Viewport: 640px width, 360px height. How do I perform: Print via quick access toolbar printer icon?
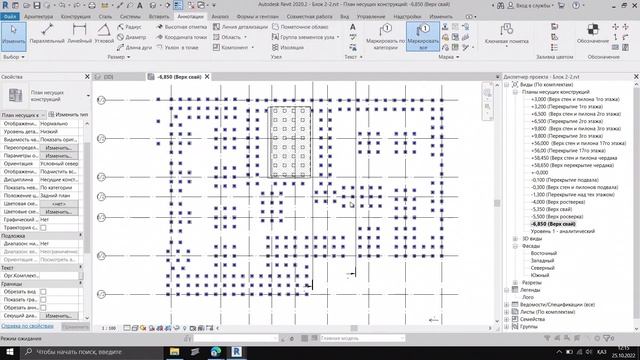tap(92, 5)
